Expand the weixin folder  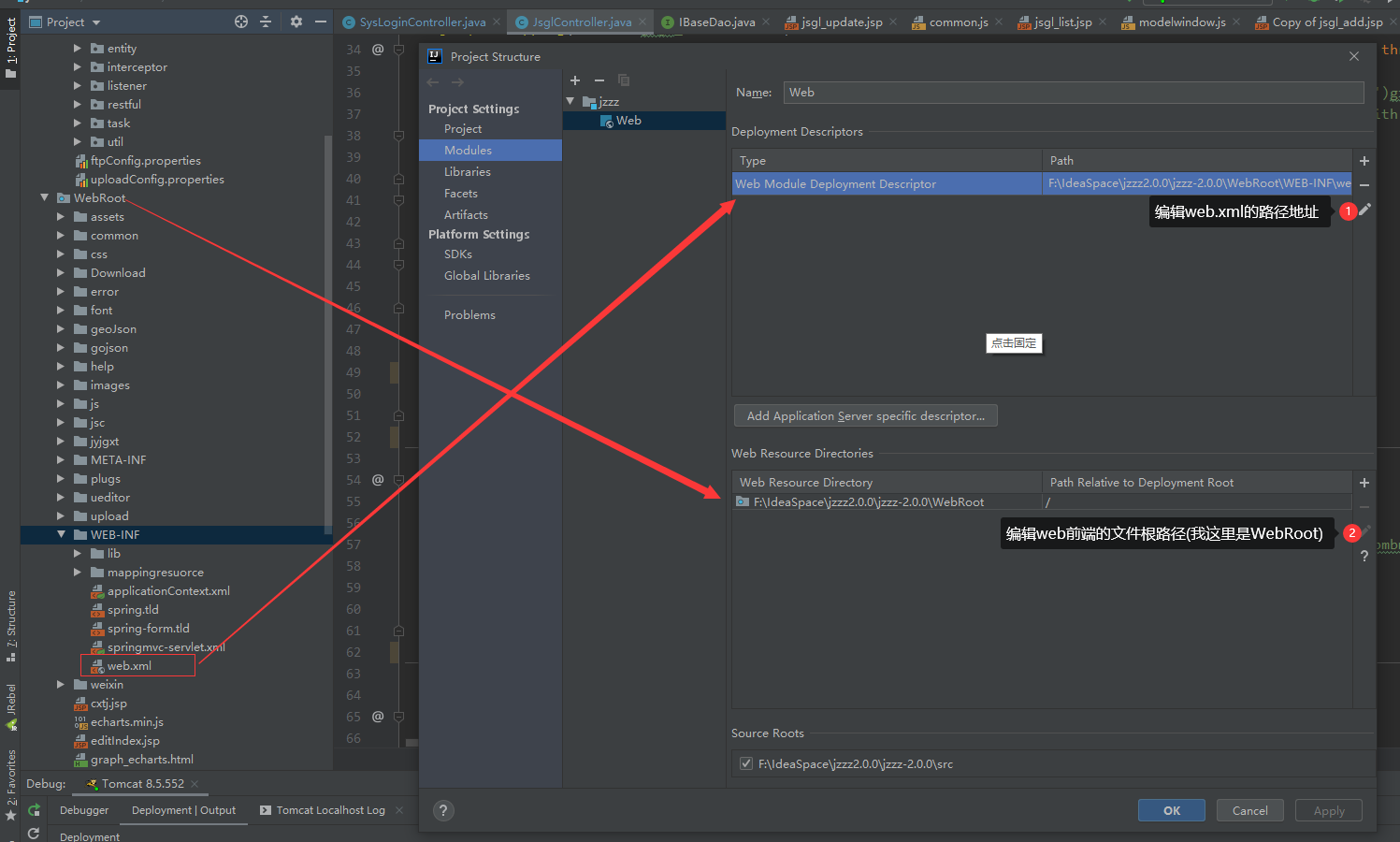click(61, 684)
